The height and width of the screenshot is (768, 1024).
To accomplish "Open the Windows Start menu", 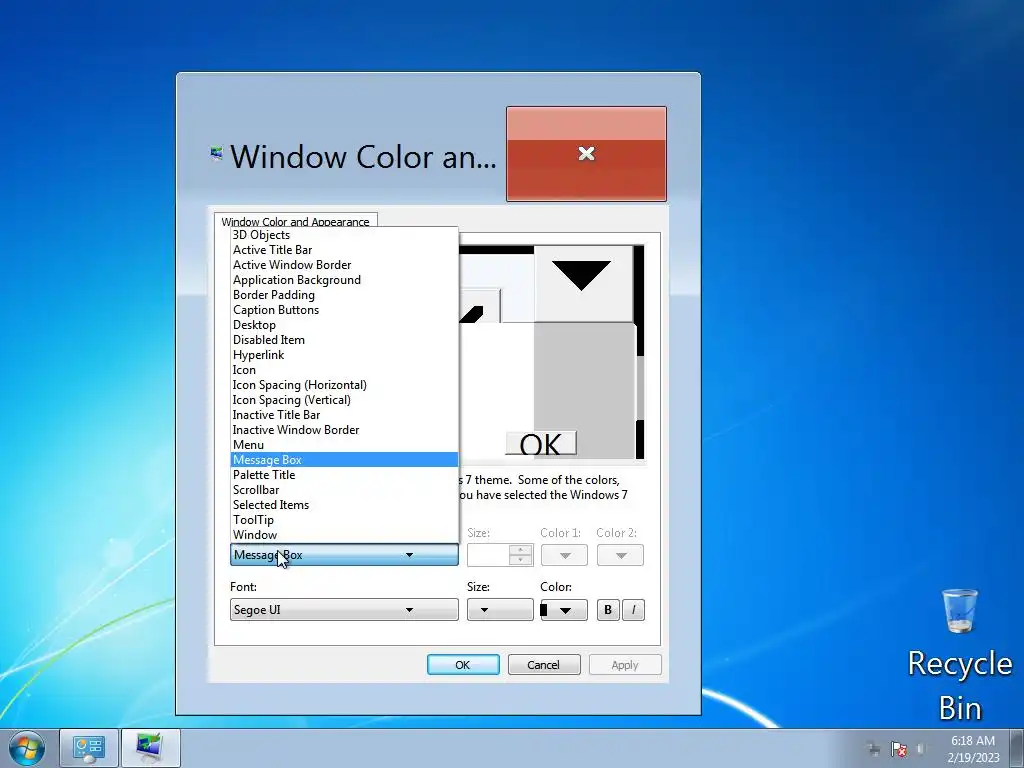I will (x=27, y=748).
